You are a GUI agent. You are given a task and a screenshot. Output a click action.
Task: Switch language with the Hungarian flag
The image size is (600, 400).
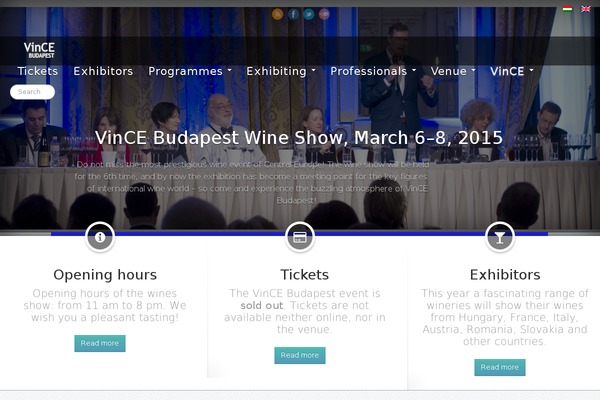[567, 9]
